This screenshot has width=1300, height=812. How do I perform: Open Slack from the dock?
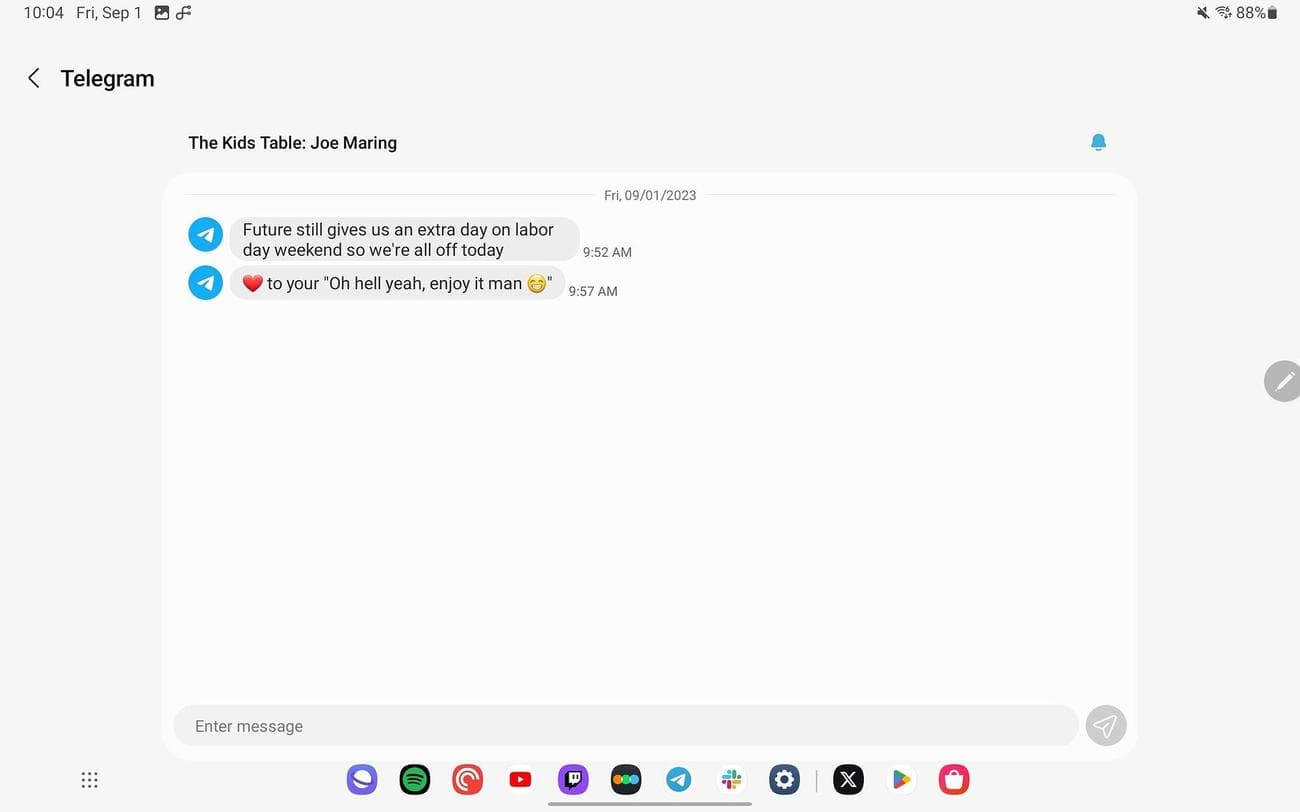731,779
